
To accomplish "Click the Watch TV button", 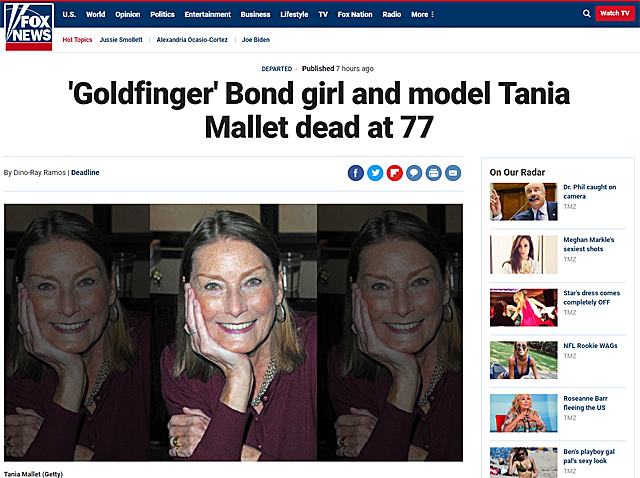I will tap(615, 13).
